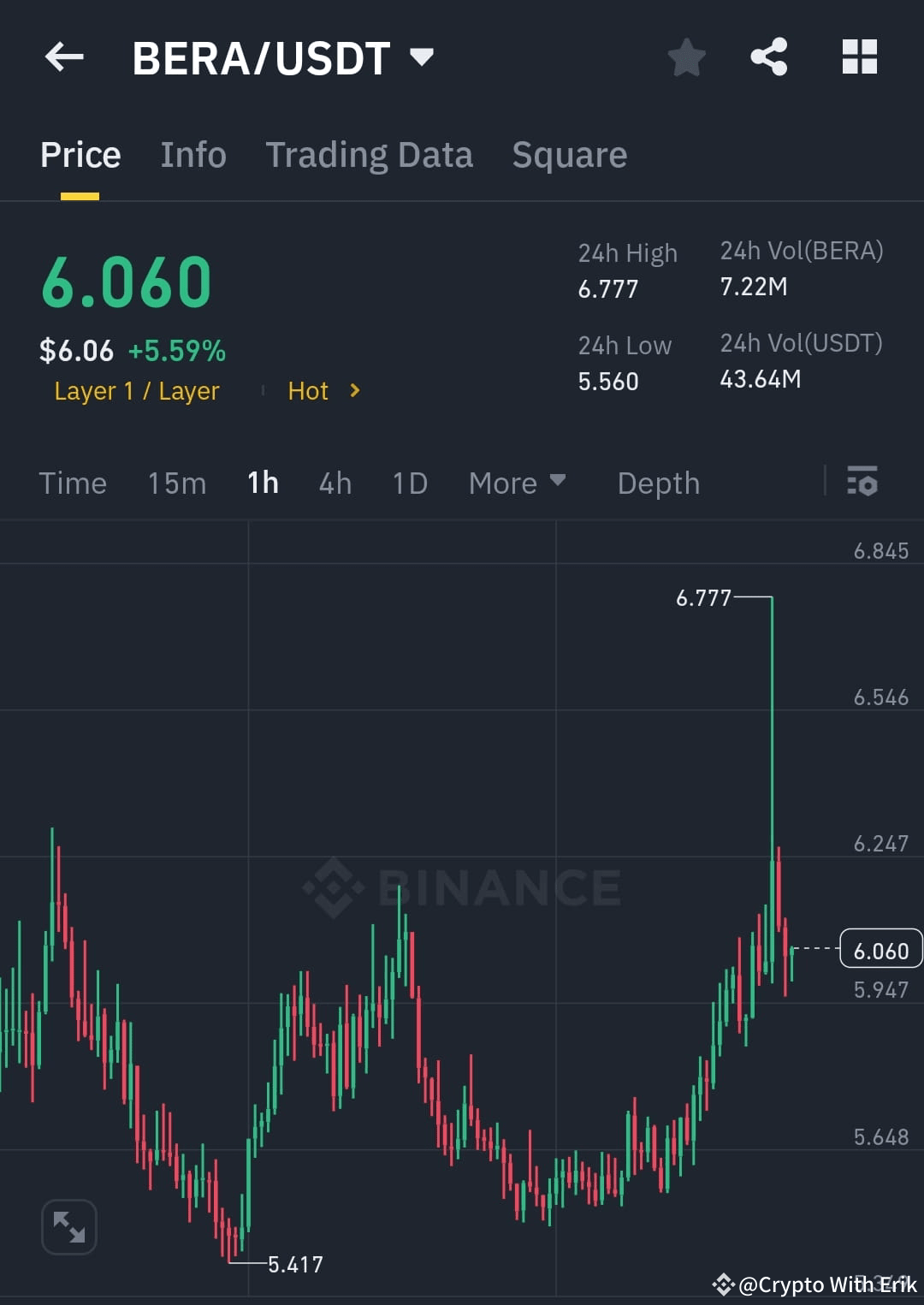The height and width of the screenshot is (1305, 924).
Task: Open the Square tab
Action: pyautogui.click(x=569, y=155)
